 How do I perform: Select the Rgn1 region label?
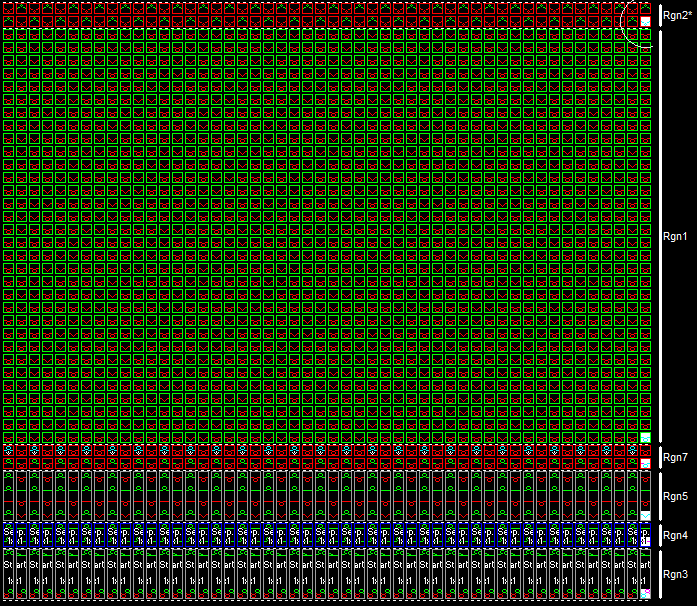tap(675, 237)
